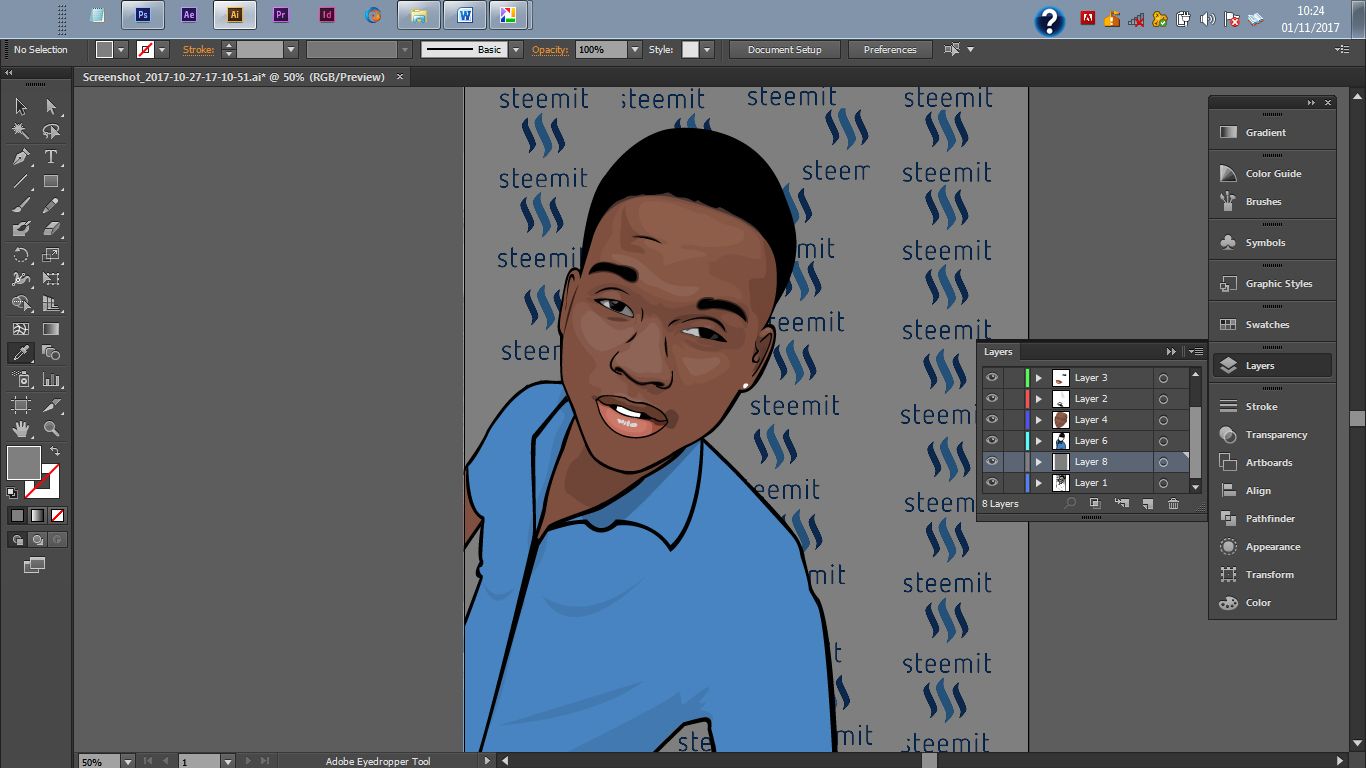The height and width of the screenshot is (768, 1366).
Task: Pick the Magic Wand tool
Action: tap(21, 131)
